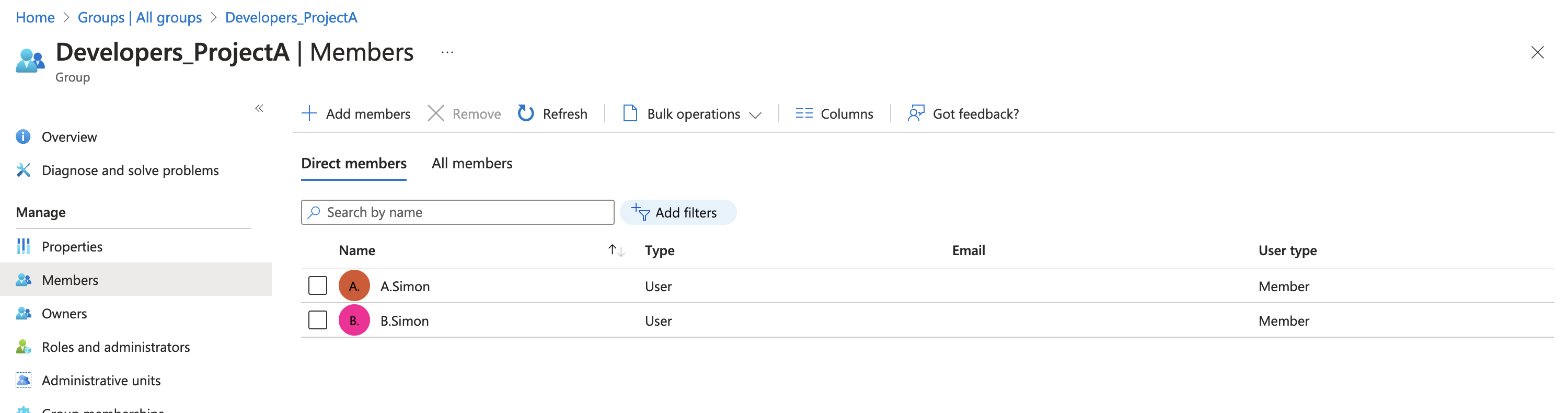This screenshot has width=1568, height=413.
Task: Click the search magnifier icon
Action: click(x=314, y=212)
